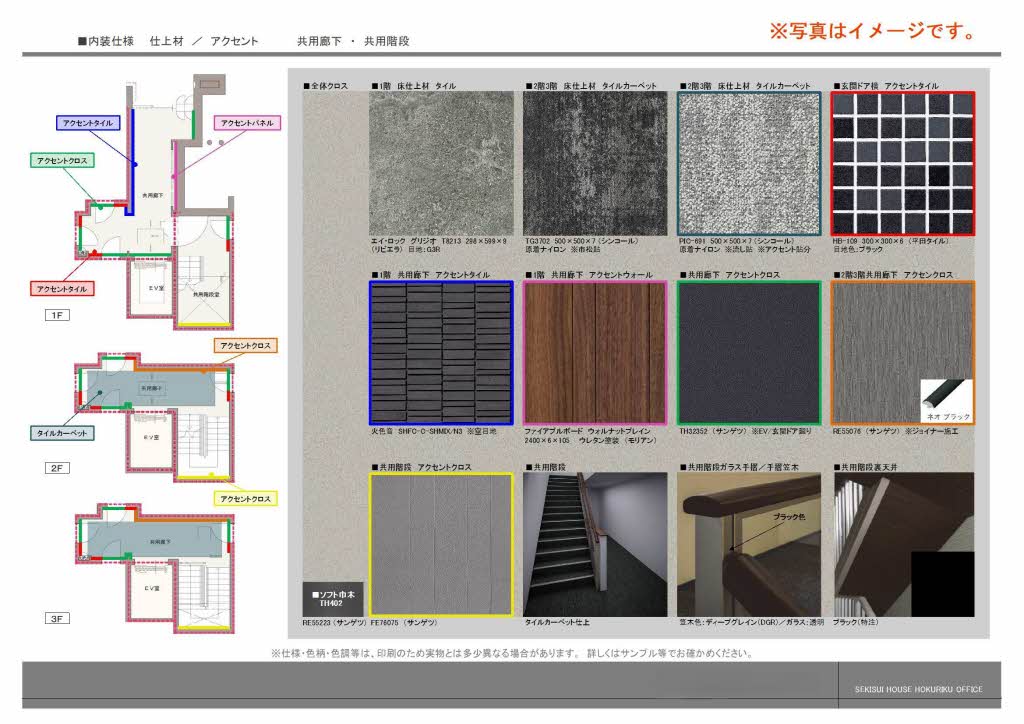Click the blue-bordered accent tile sample
This screenshot has height=724, width=1024.
(441, 353)
